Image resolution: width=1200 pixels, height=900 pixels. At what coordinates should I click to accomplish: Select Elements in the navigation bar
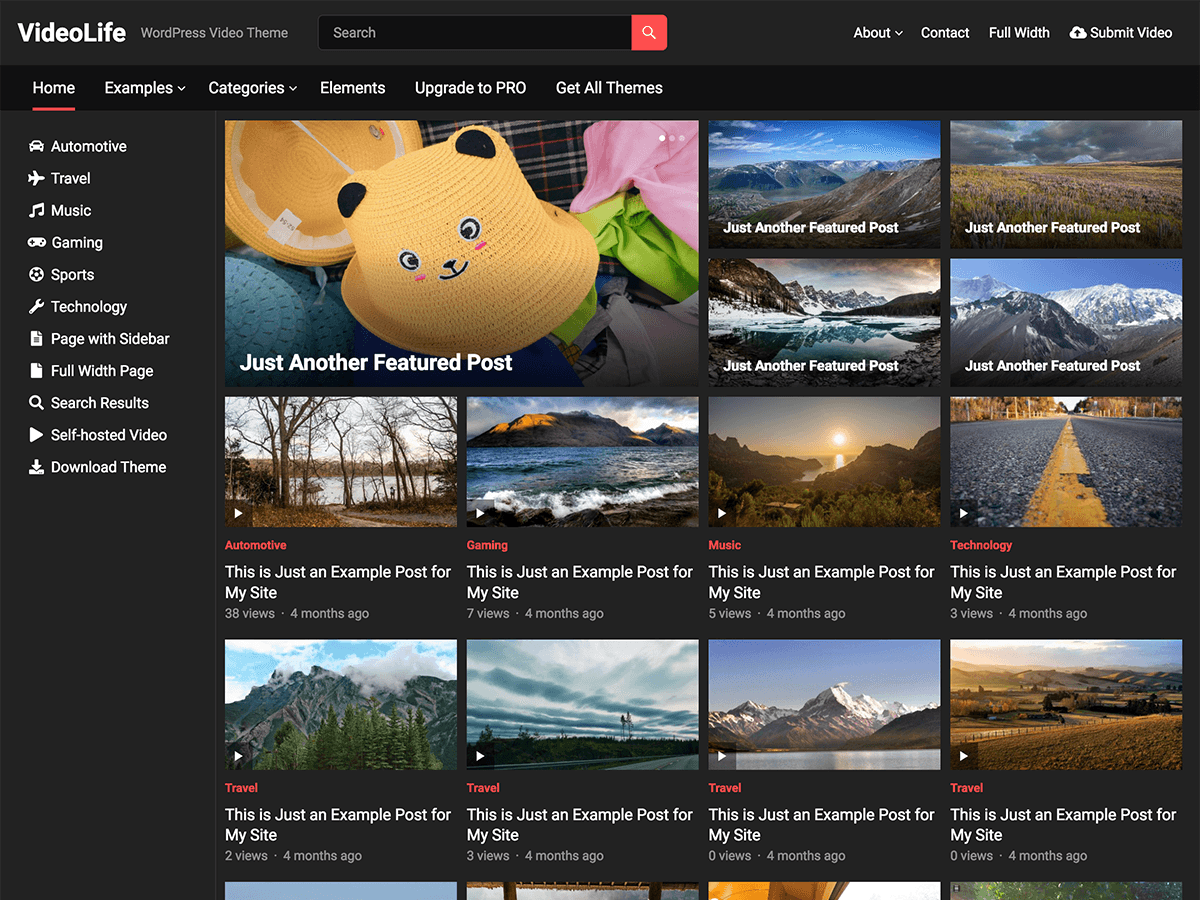[x=352, y=88]
